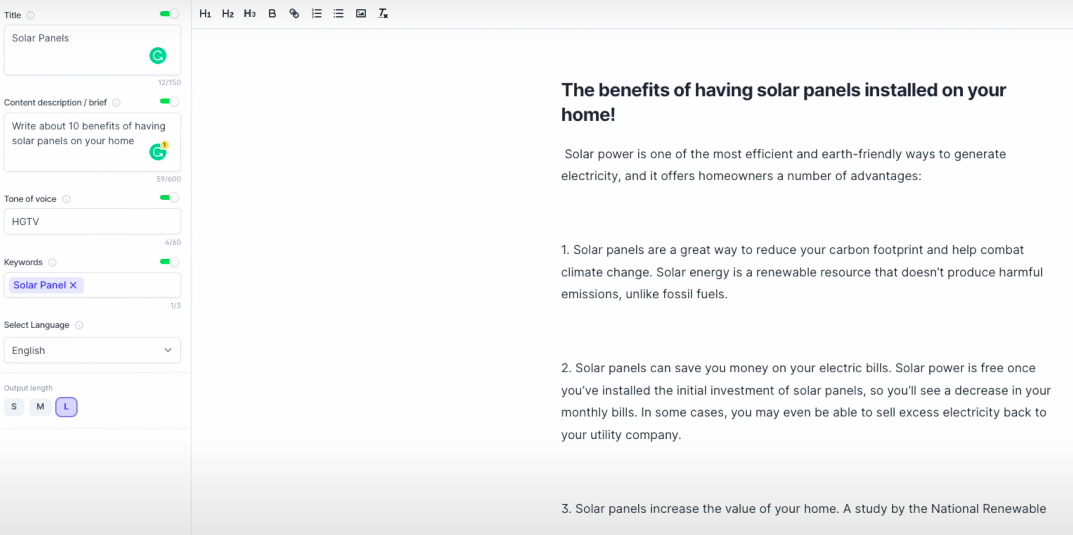Switch off Tone of voice toggle
Screen dimensions: 1073x535
[169, 198]
